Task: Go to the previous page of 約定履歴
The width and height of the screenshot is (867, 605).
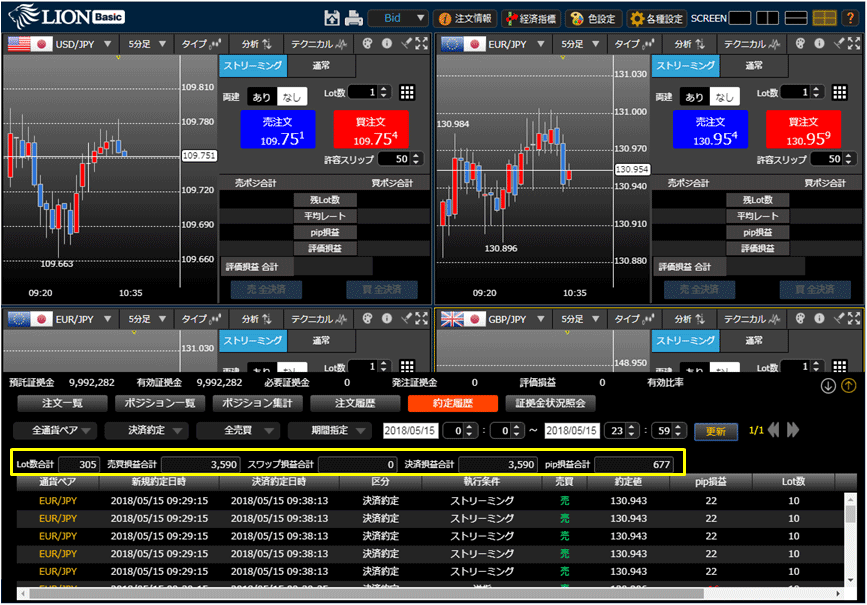Action: tap(774, 430)
